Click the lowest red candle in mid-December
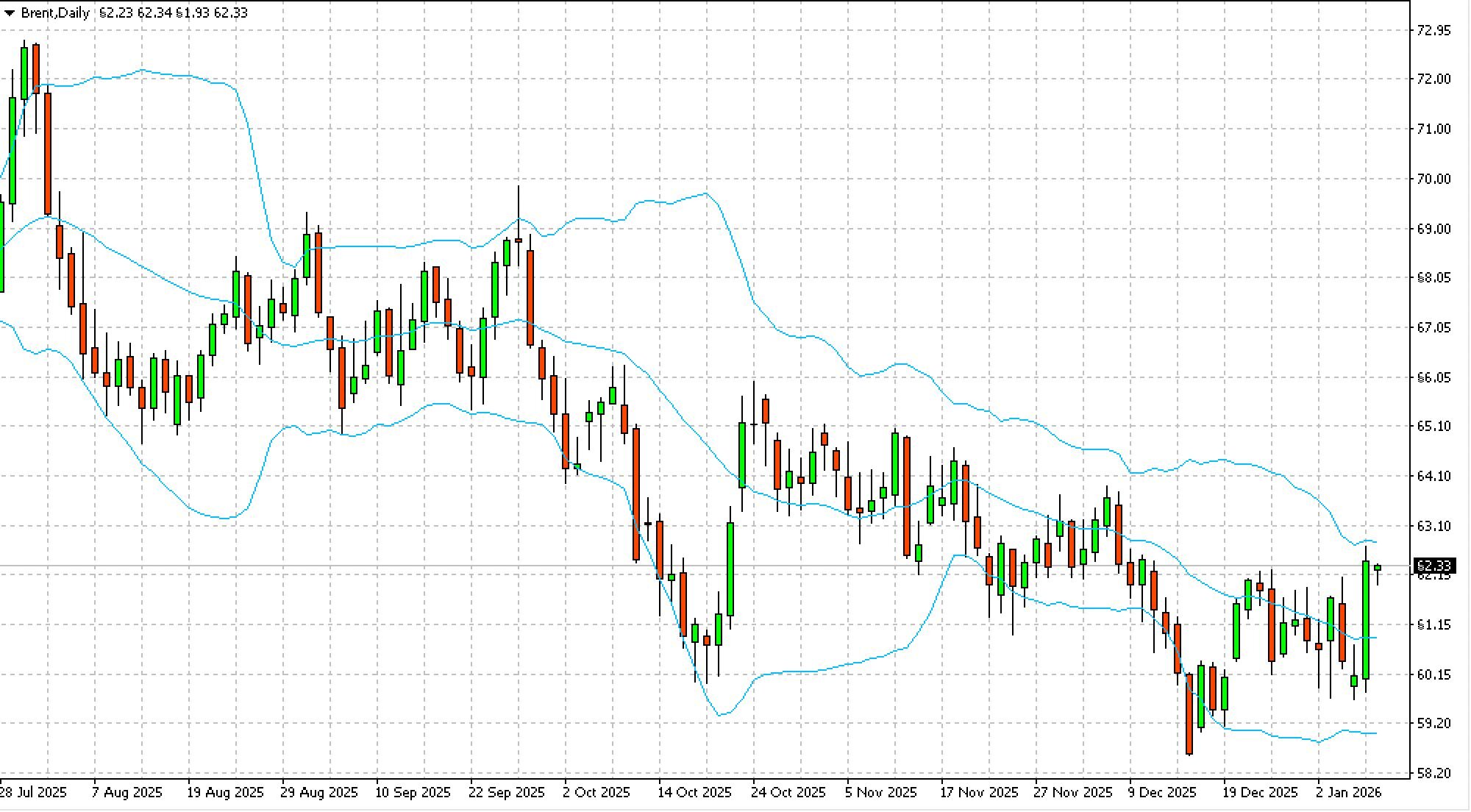1471x812 pixels. point(1189,713)
